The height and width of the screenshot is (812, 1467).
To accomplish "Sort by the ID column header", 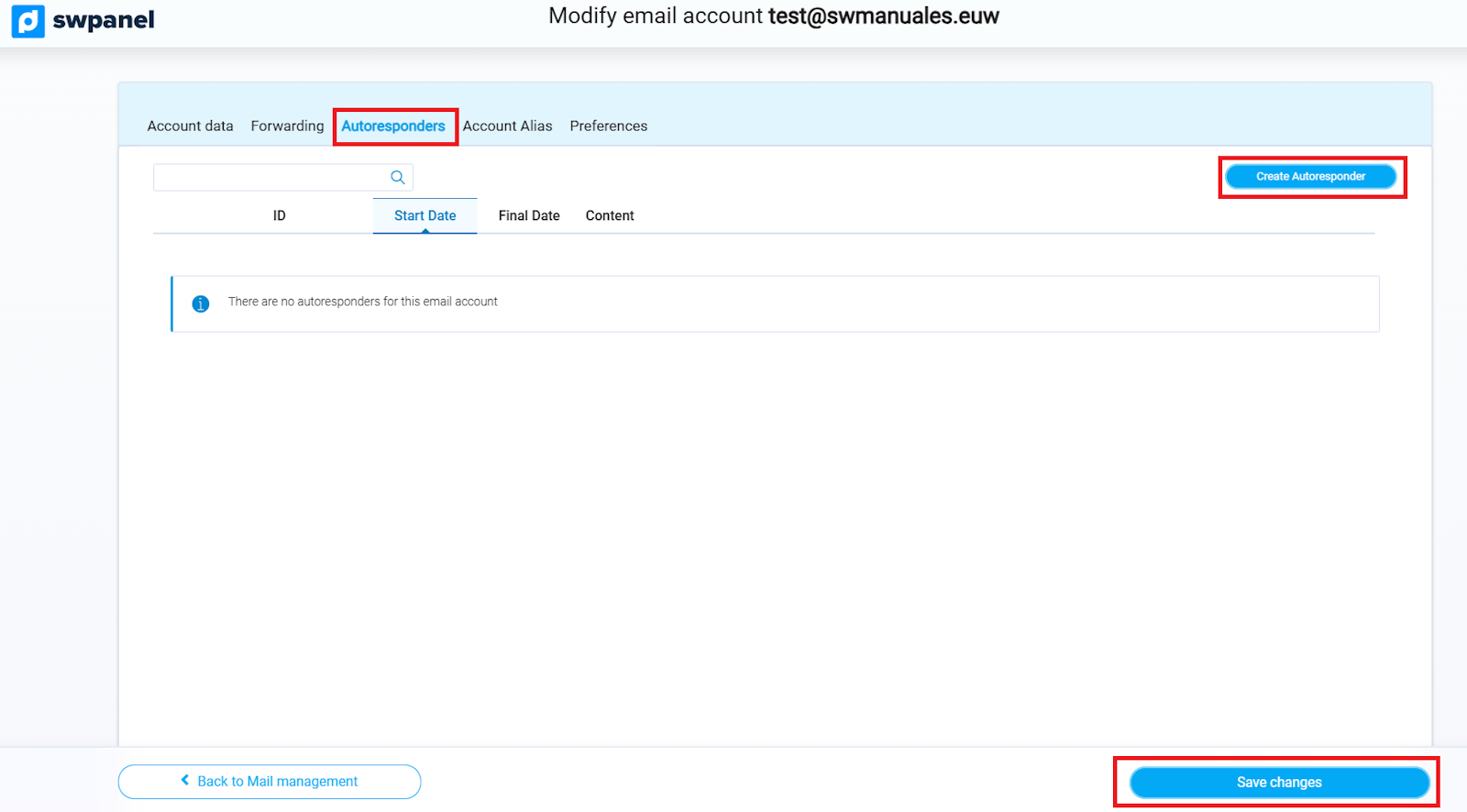I will click(280, 215).
